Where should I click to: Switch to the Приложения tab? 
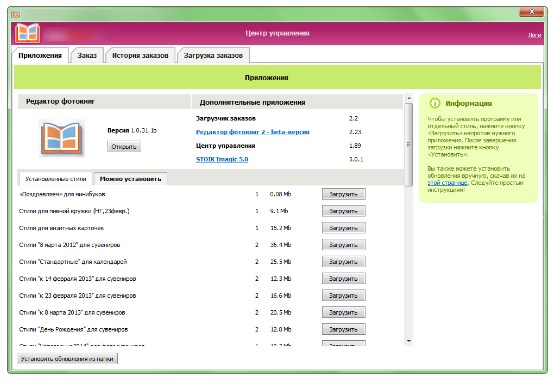pos(40,55)
